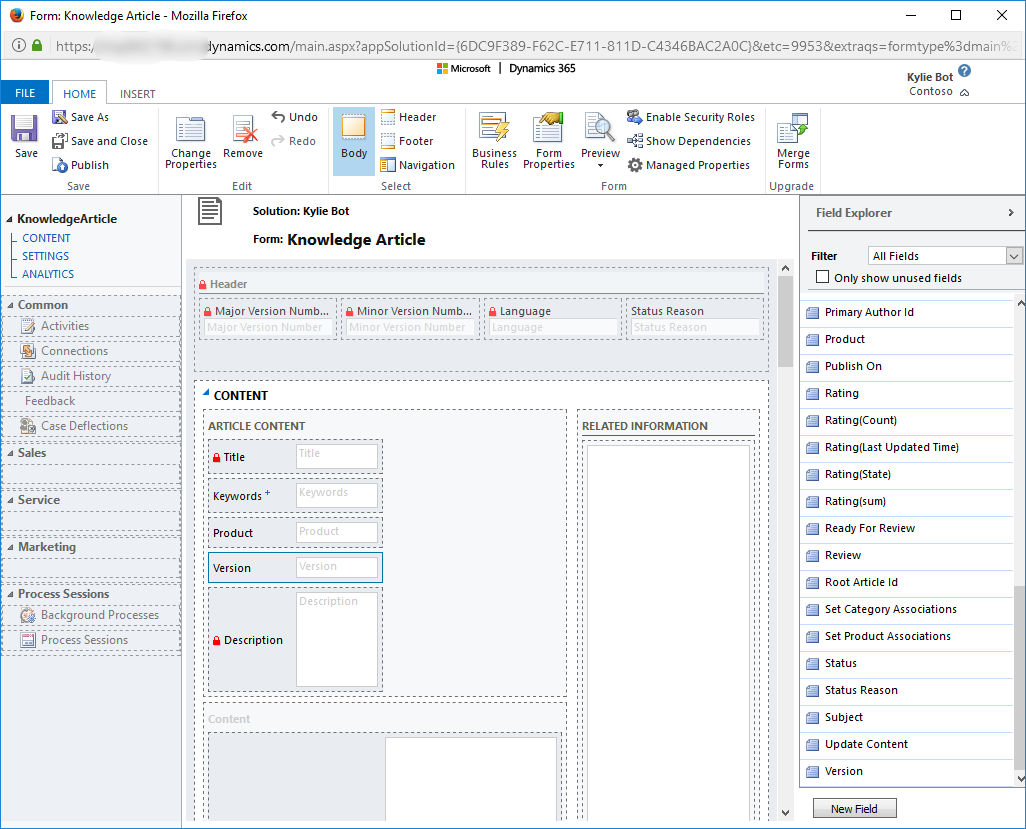Select the Navigation area
The image size is (1026, 829).
(417, 165)
